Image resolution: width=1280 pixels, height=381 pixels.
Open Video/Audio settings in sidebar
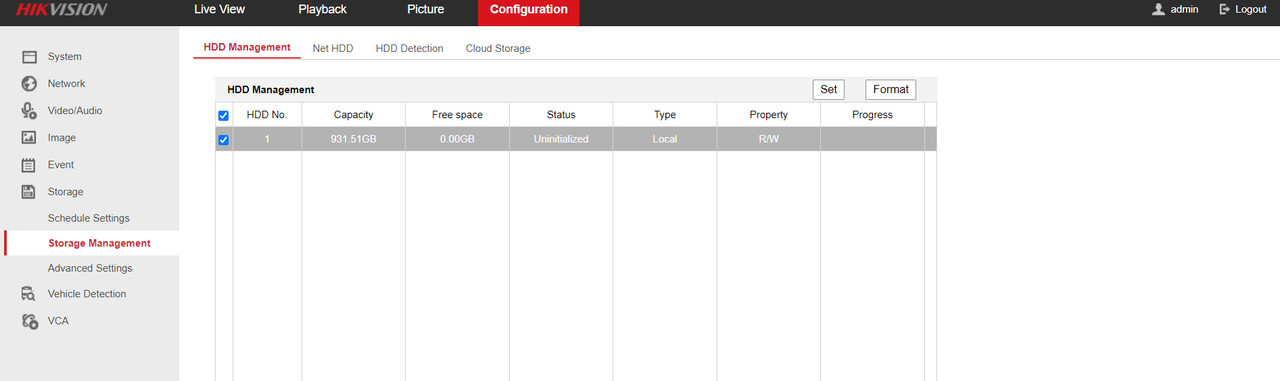pos(75,111)
